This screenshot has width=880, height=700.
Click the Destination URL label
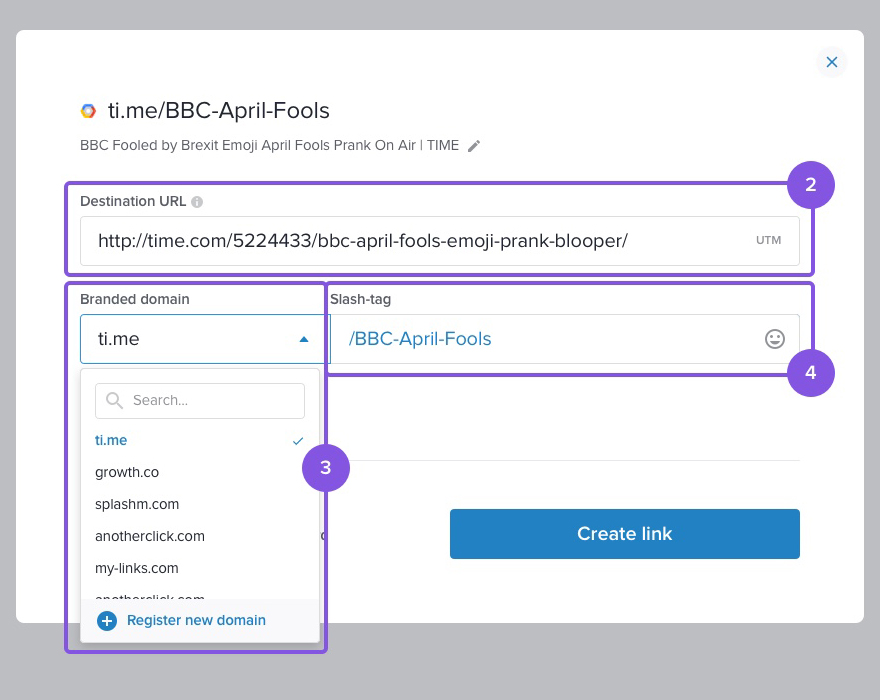[133, 202]
